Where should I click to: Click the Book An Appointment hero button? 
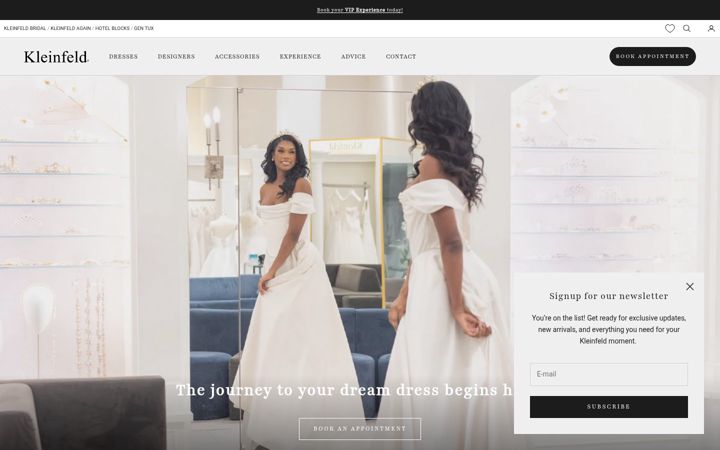360,429
